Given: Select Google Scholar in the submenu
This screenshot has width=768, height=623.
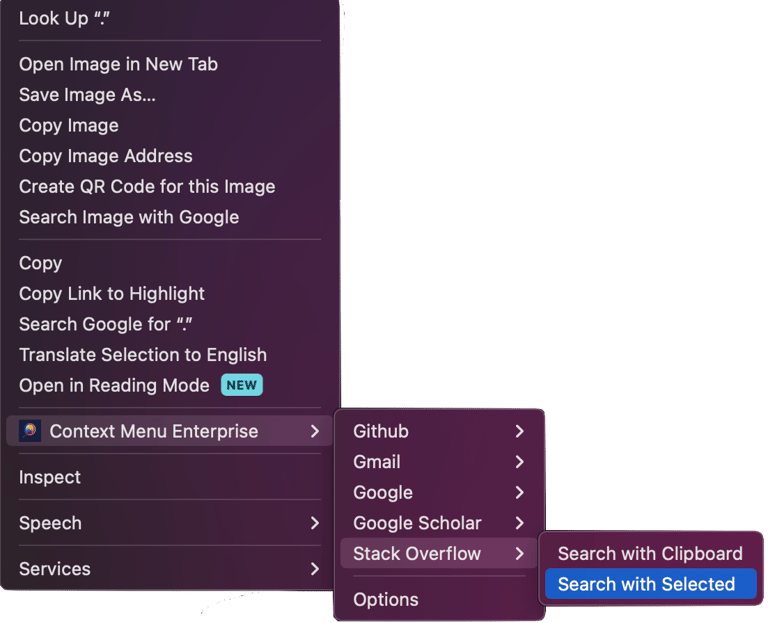Looking at the screenshot, I should point(439,524).
